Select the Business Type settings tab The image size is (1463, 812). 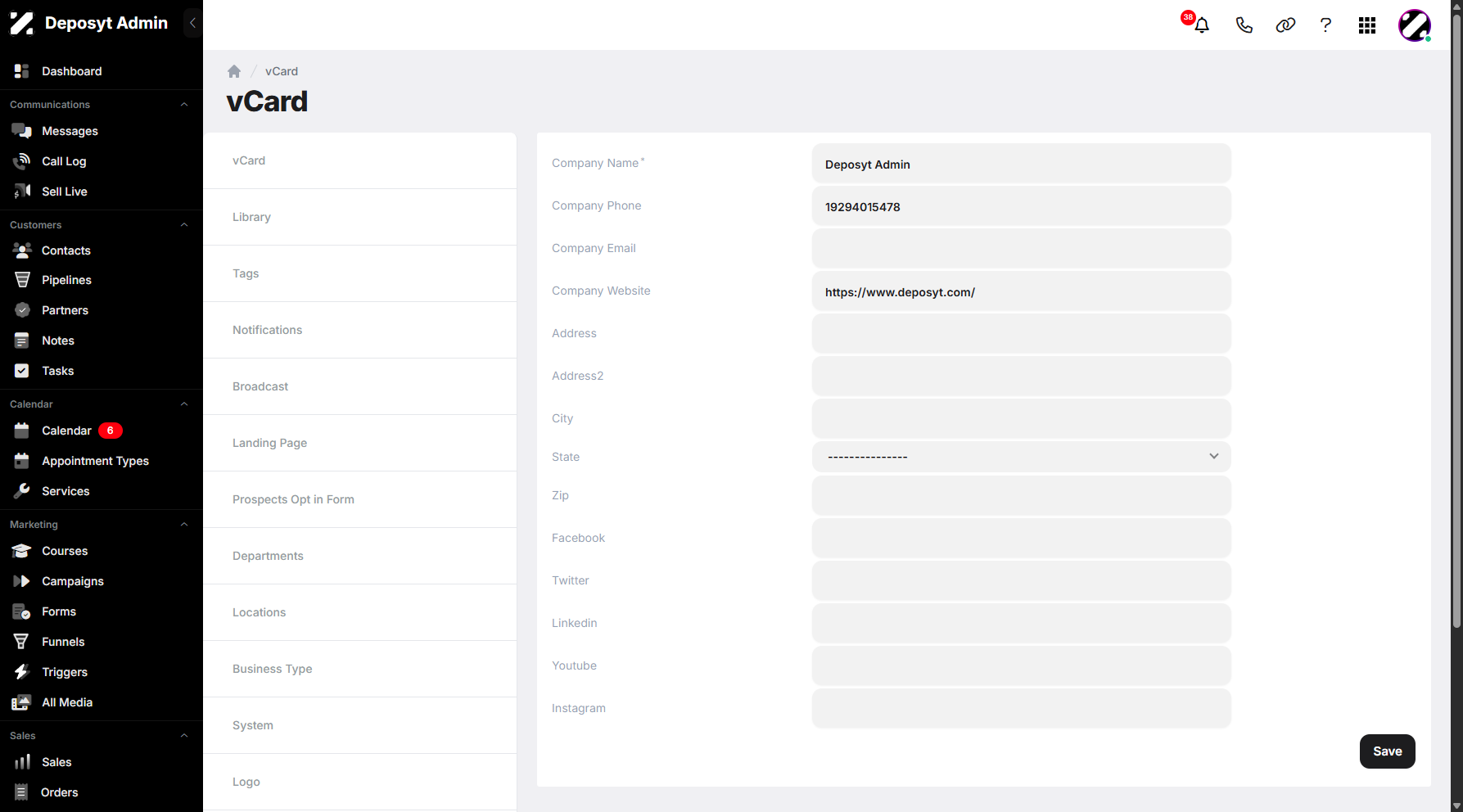pos(360,669)
